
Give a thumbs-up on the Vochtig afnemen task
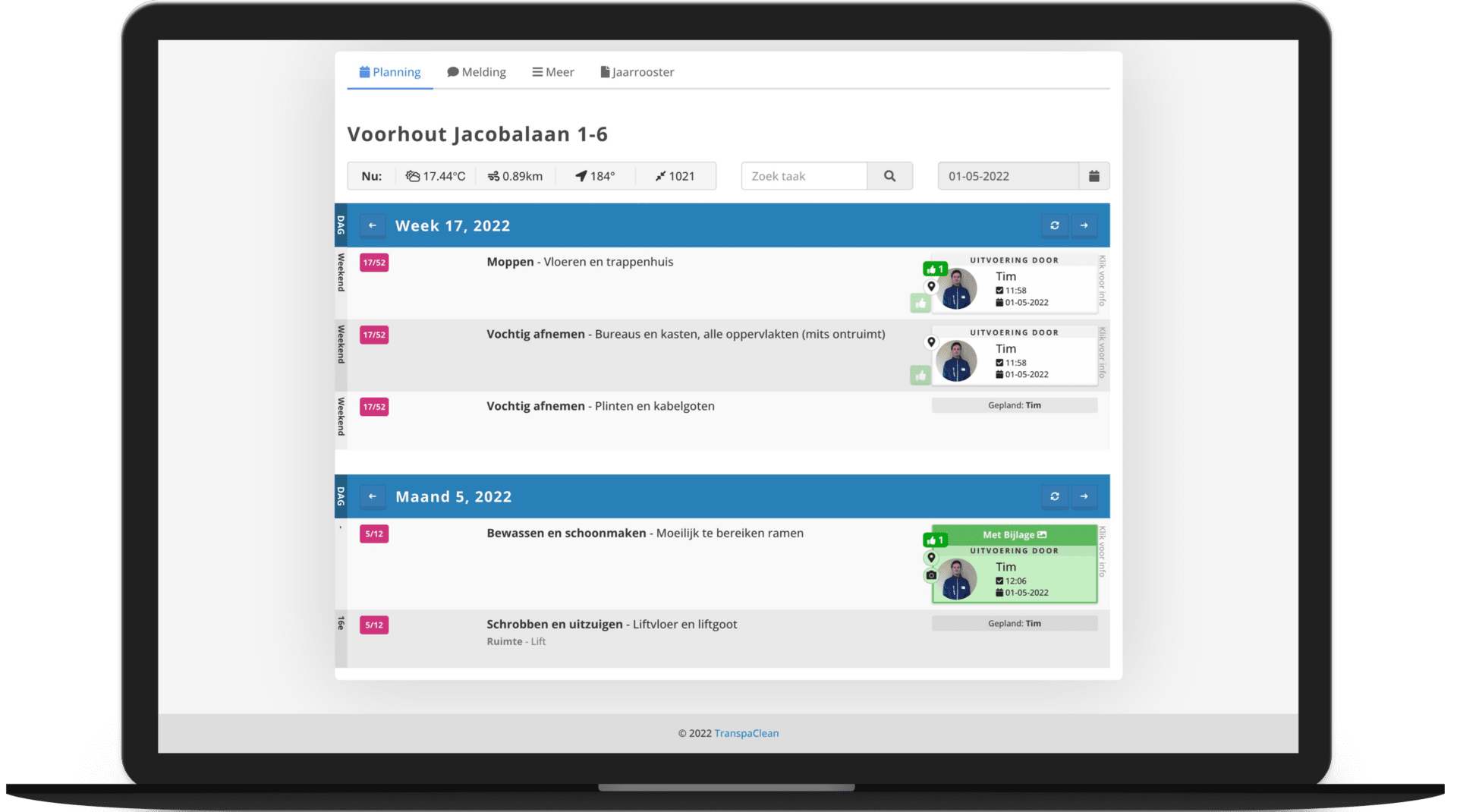[920, 375]
